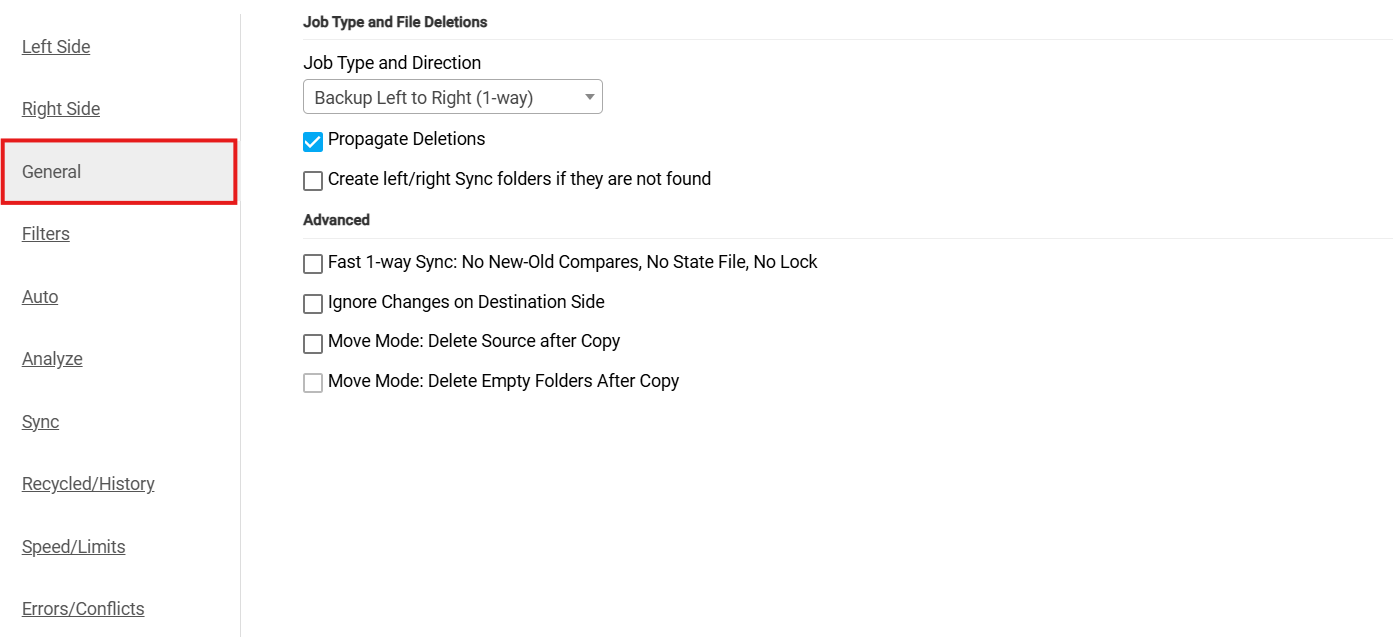This screenshot has width=1393, height=637.
Task: Click the dropdown arrow beside Backup Left to Right
Action: [590, 97]
